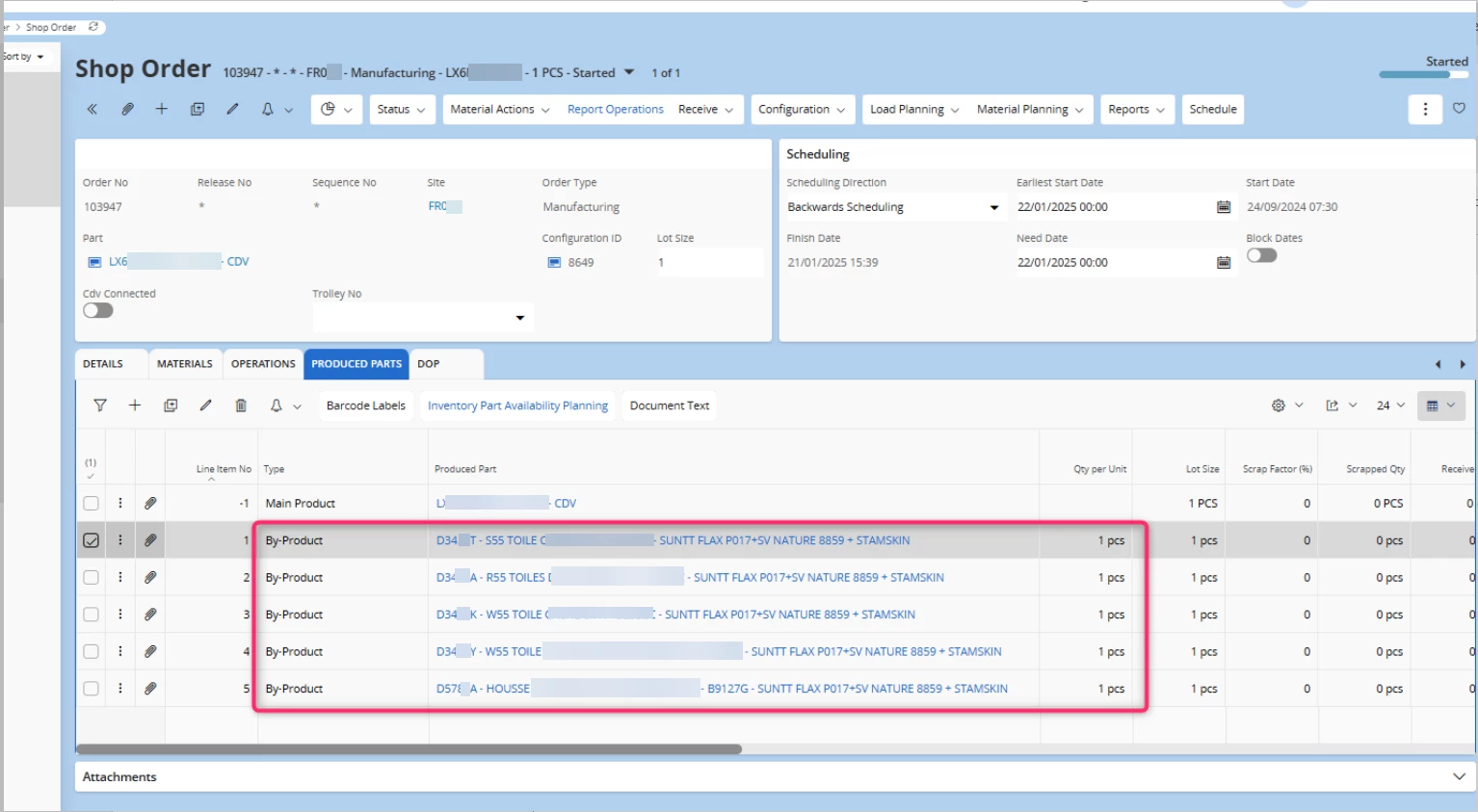Screen dimensions: 1478x812
Task: Click the Document Text button
Action: click(x=670, y=406)
